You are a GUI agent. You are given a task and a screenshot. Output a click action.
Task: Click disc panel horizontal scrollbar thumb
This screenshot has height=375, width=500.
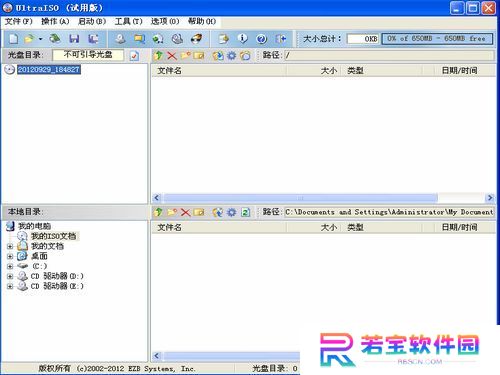point(300,198)
